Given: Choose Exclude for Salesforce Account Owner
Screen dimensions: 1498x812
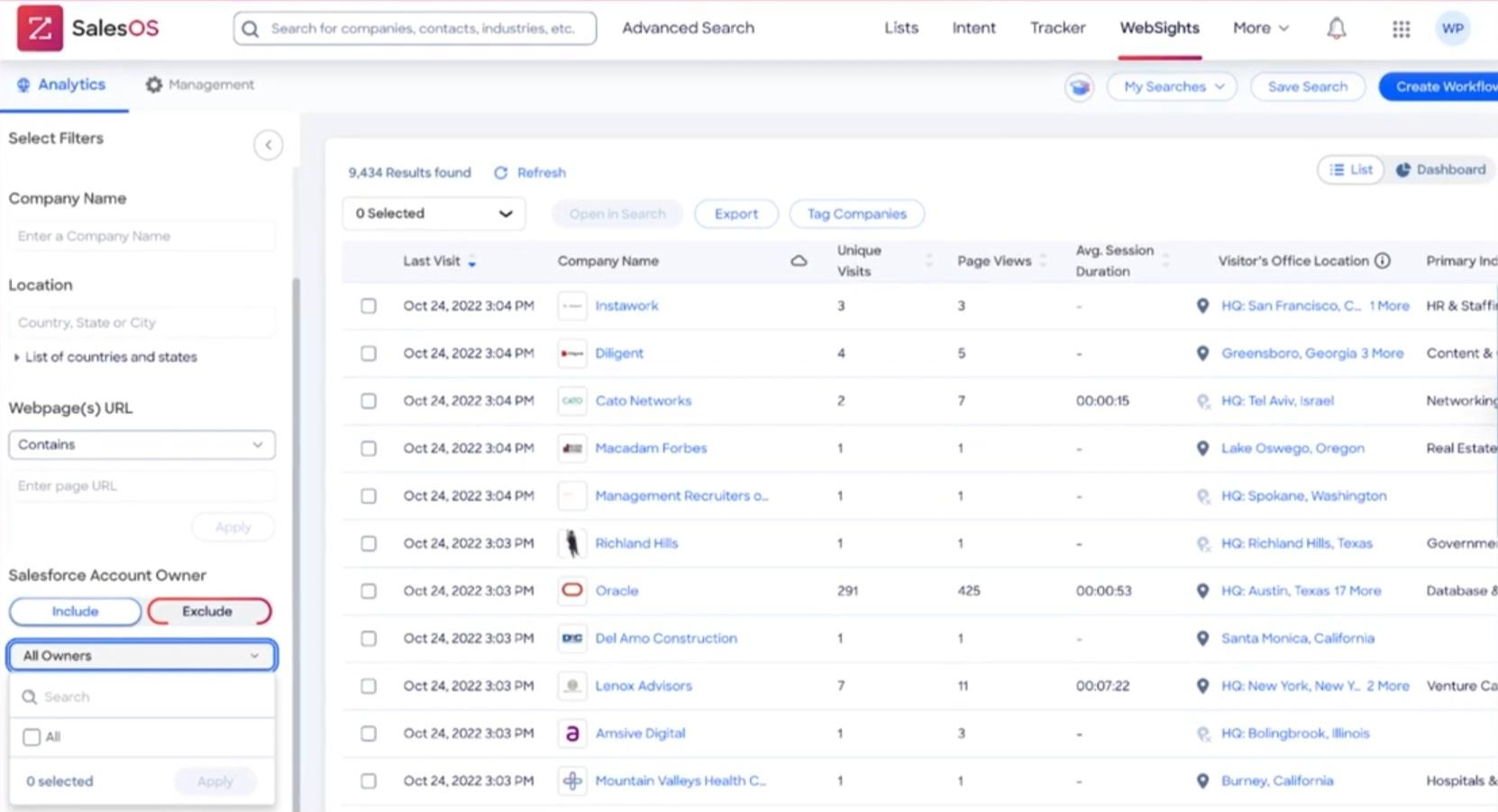Looking at the screenshot, I should point(208,611).
